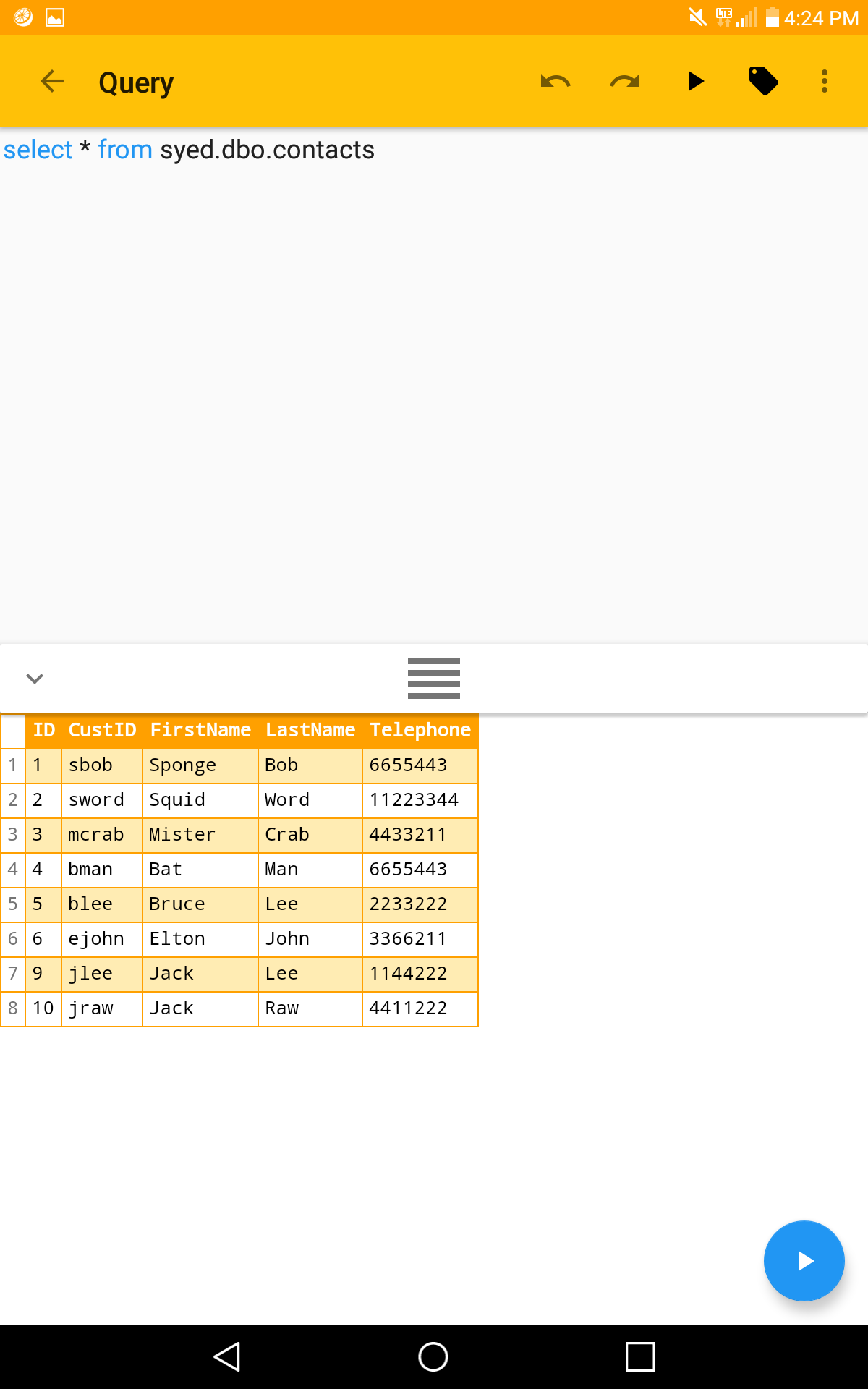This screenshot has width=868, height=1389.
Task: Select cell 'Bat'
Action: [200, 870]
